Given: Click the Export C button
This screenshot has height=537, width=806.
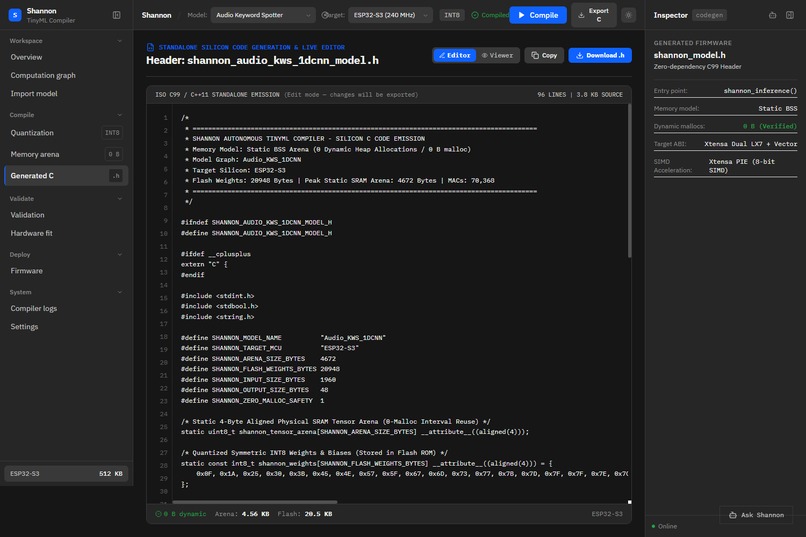Looking at the screenshot, I should pyautogui.click(x=594, y=15).
